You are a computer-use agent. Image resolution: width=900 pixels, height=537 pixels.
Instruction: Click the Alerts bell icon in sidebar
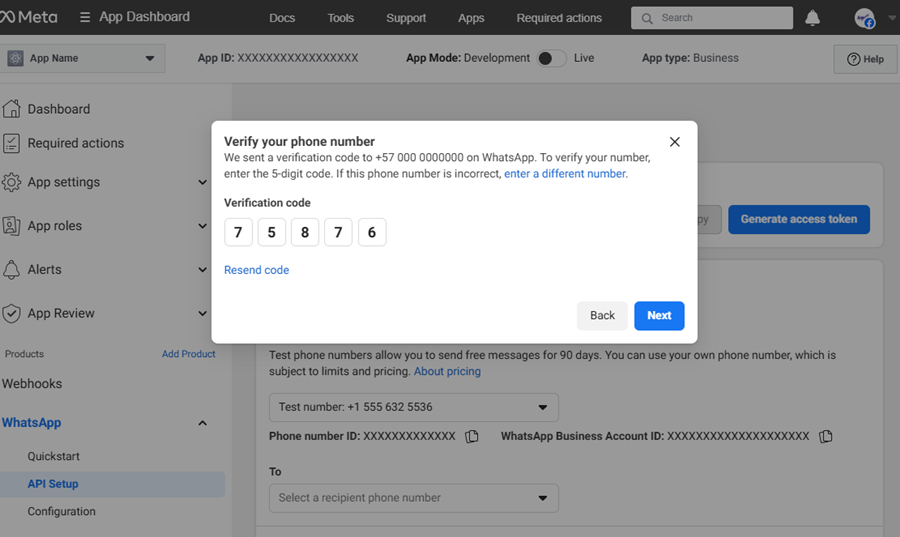[11, 269]
